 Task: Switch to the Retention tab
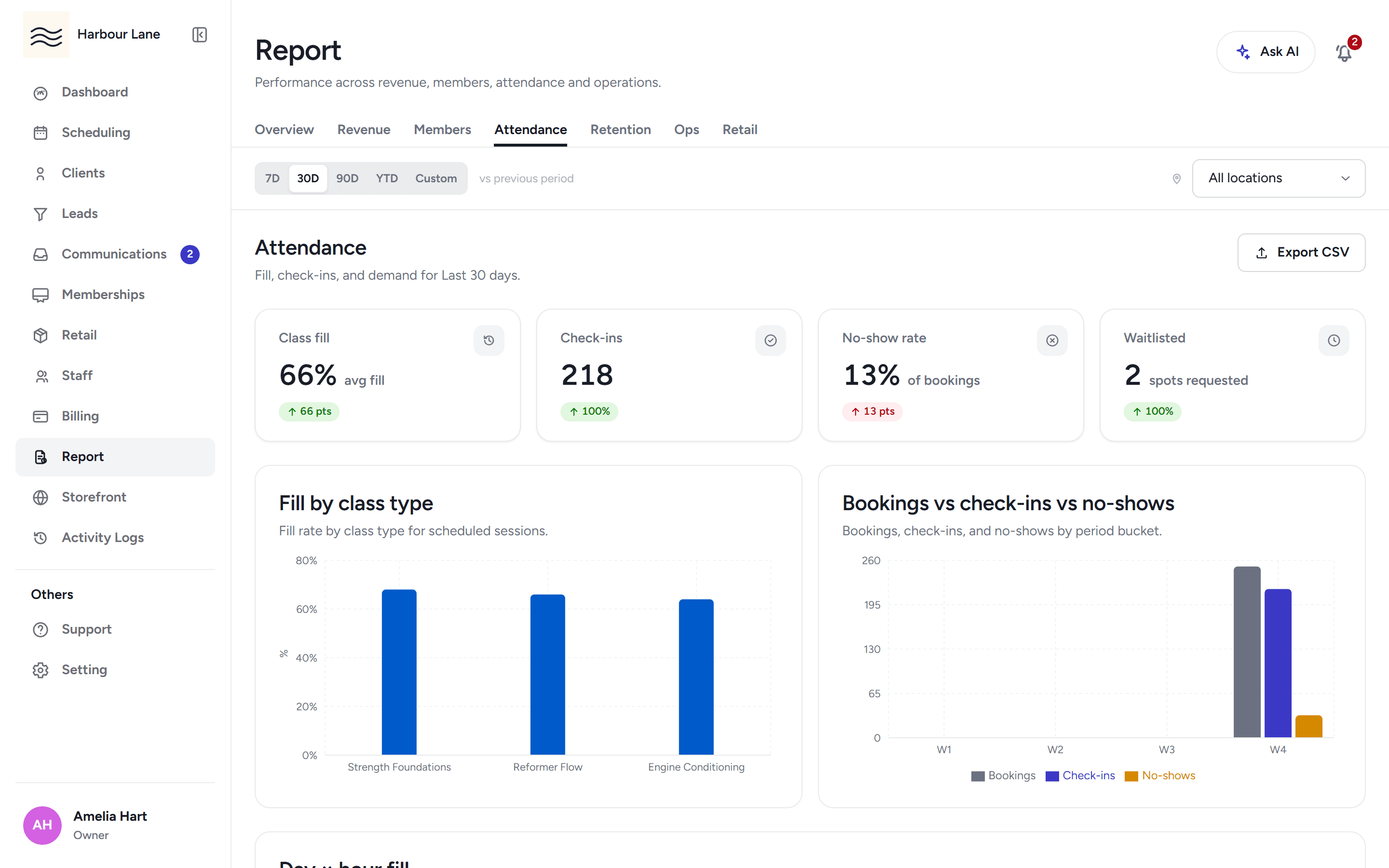tap(620, 130)
